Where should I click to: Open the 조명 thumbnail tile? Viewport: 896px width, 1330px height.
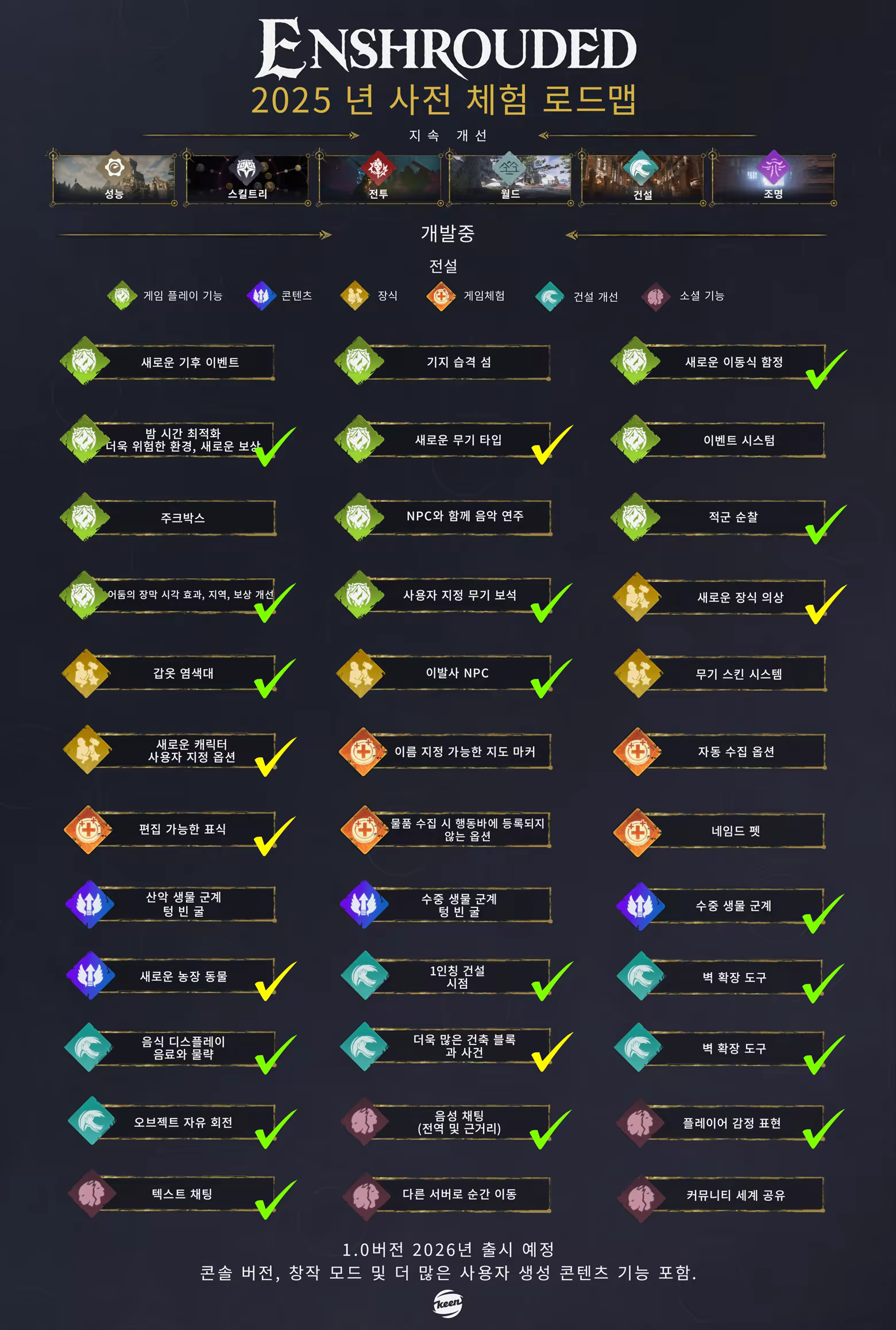coord(773,179)
